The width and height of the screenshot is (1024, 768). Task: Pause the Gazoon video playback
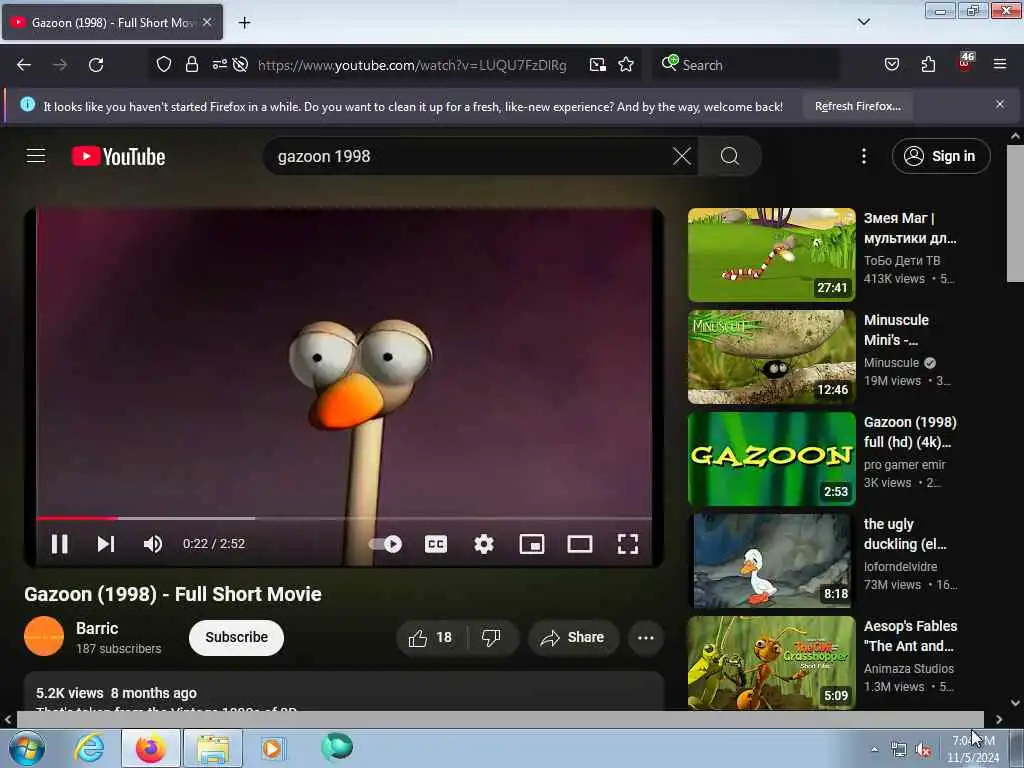pos(59,544)
